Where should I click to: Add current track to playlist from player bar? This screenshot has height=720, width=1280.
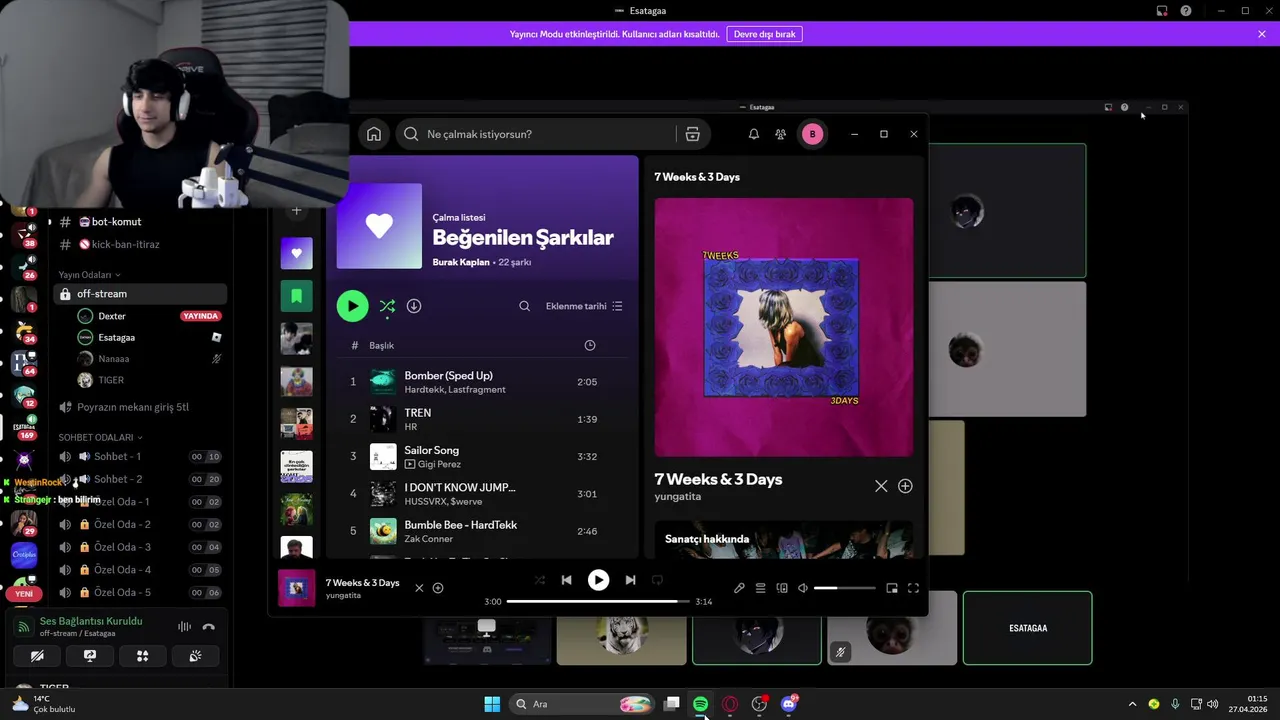click(438, 588)
